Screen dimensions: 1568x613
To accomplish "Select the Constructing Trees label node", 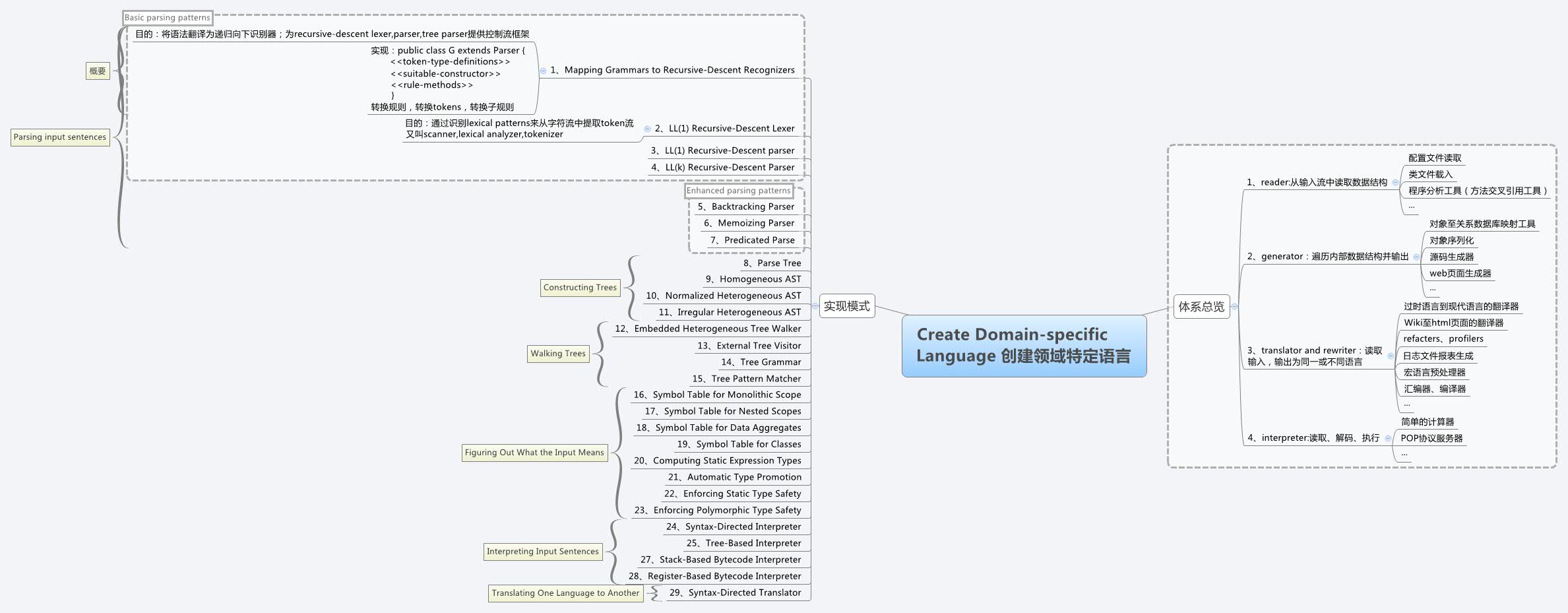I will click(x=580, y=287).
